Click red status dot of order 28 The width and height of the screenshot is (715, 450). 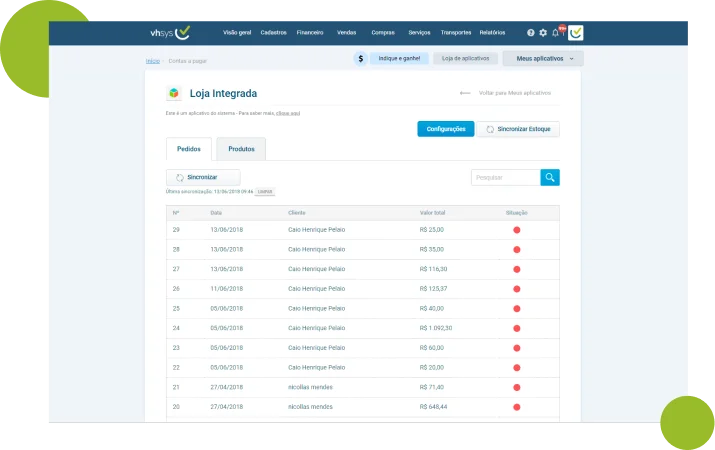coord(517,249)
